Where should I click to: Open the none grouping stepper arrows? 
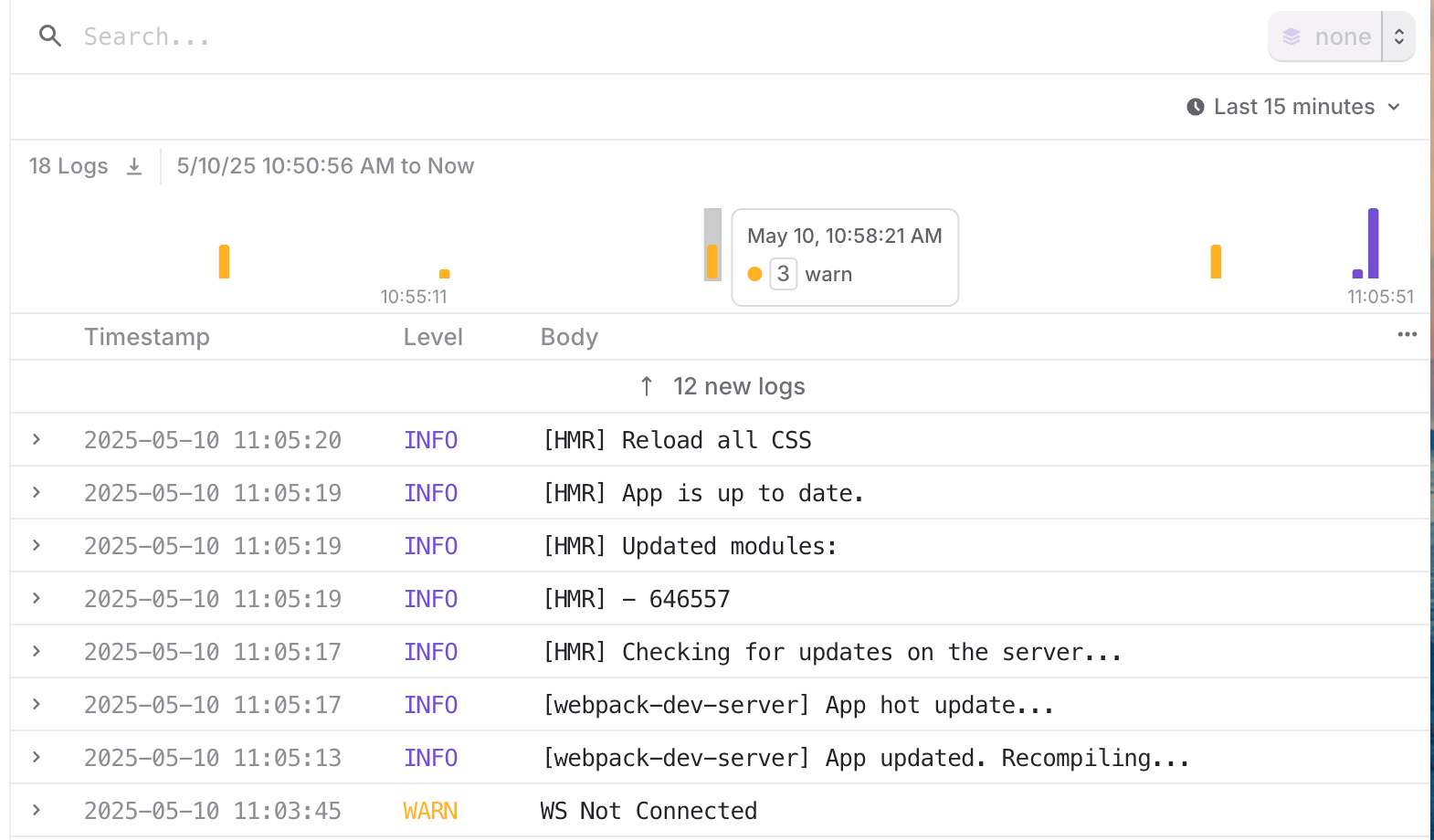[1398, 37]
